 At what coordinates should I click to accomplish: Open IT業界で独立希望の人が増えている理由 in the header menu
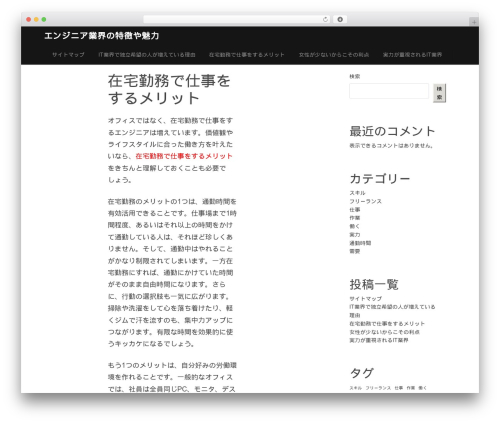pos(147,55)
